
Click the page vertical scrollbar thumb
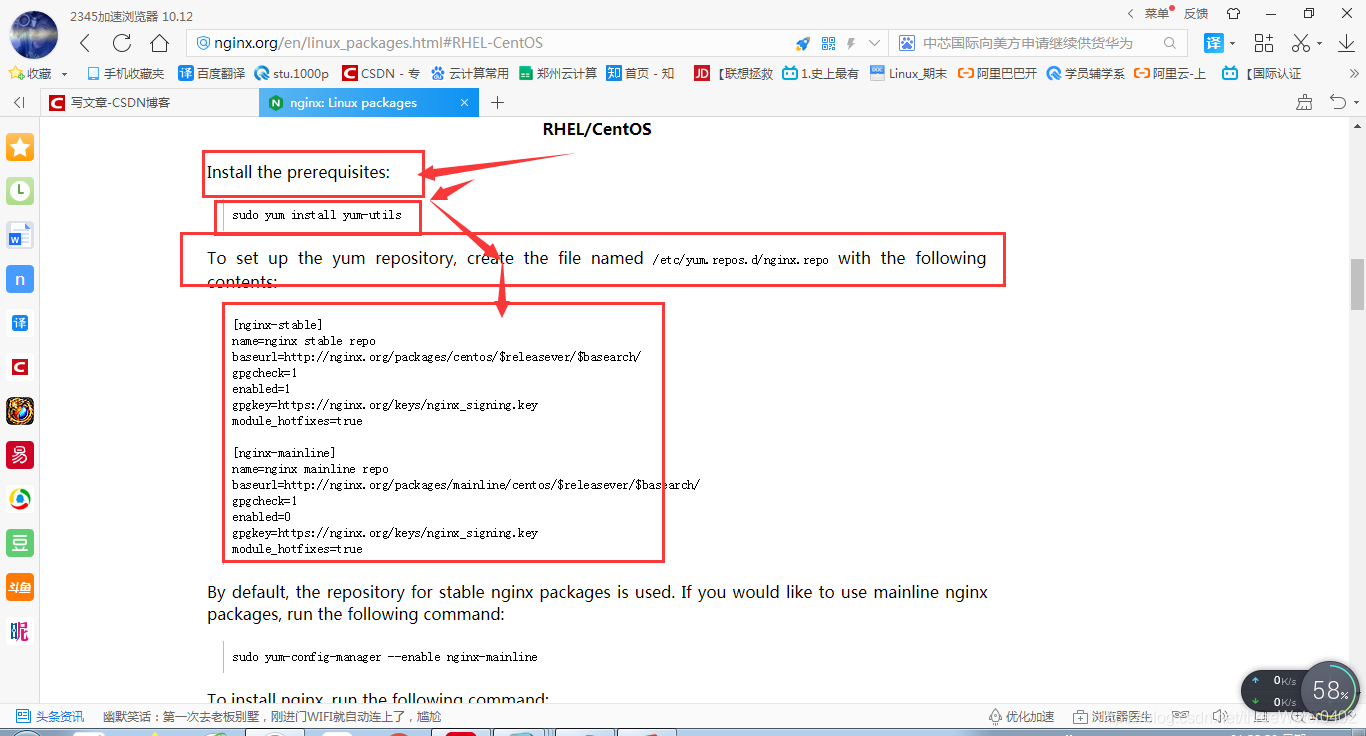(x=1357, y=284)
